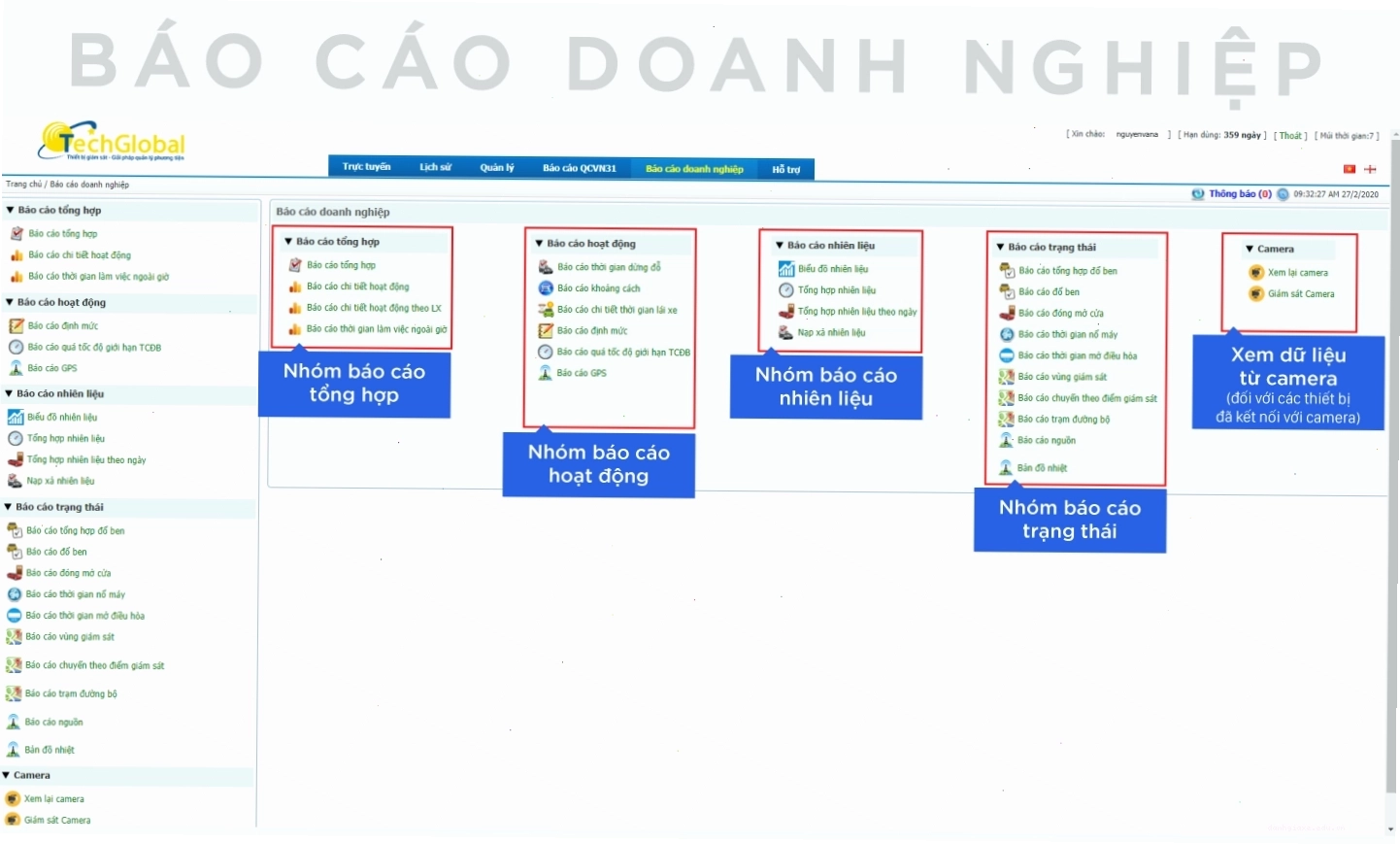Open sidebar Báo cáo thời gian làm việc ngoài giờ
Screen dimensions: 1400x844
tap(98, 277)
